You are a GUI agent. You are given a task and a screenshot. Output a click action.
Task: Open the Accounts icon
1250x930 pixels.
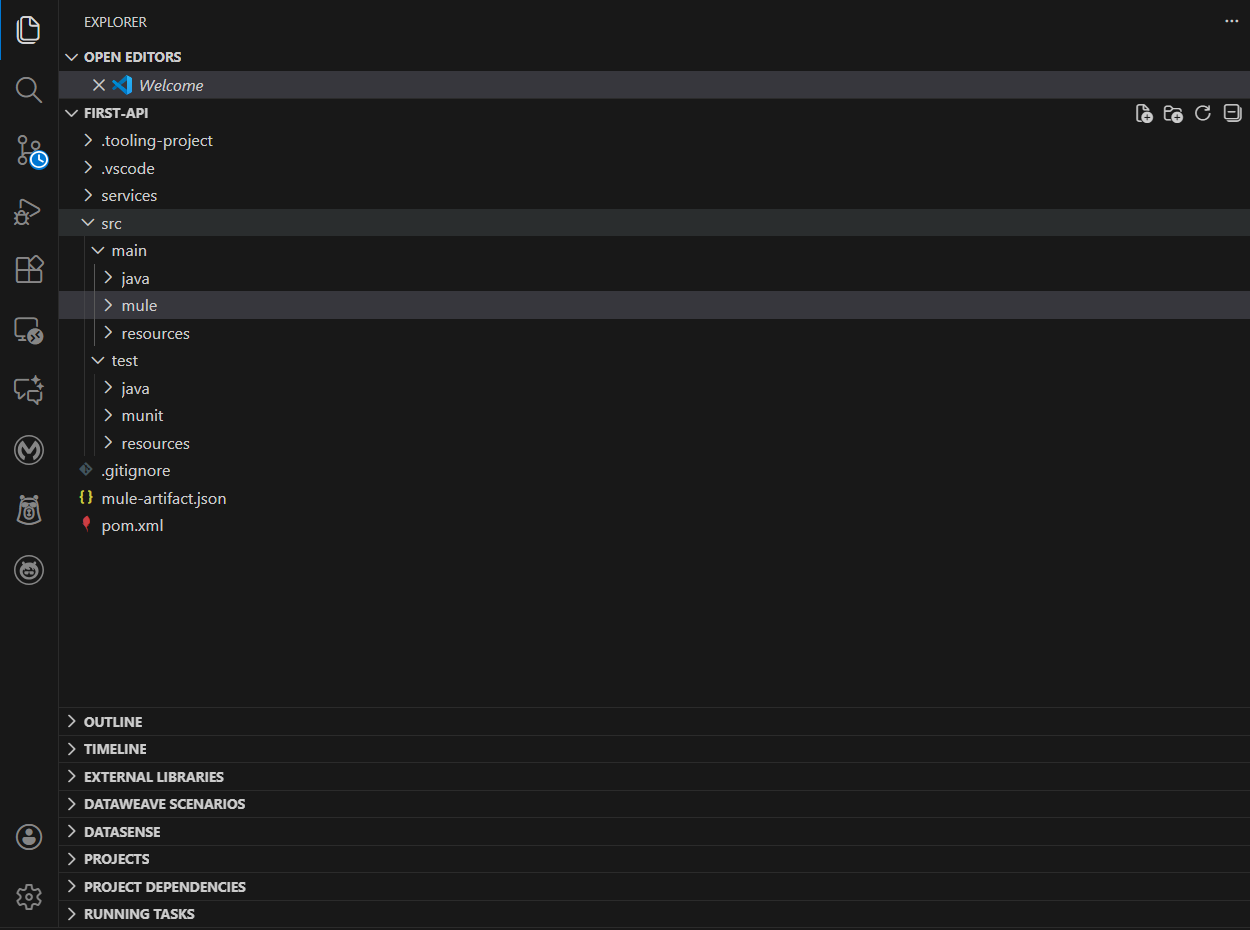pyautogui.click(x=29, y=837)
